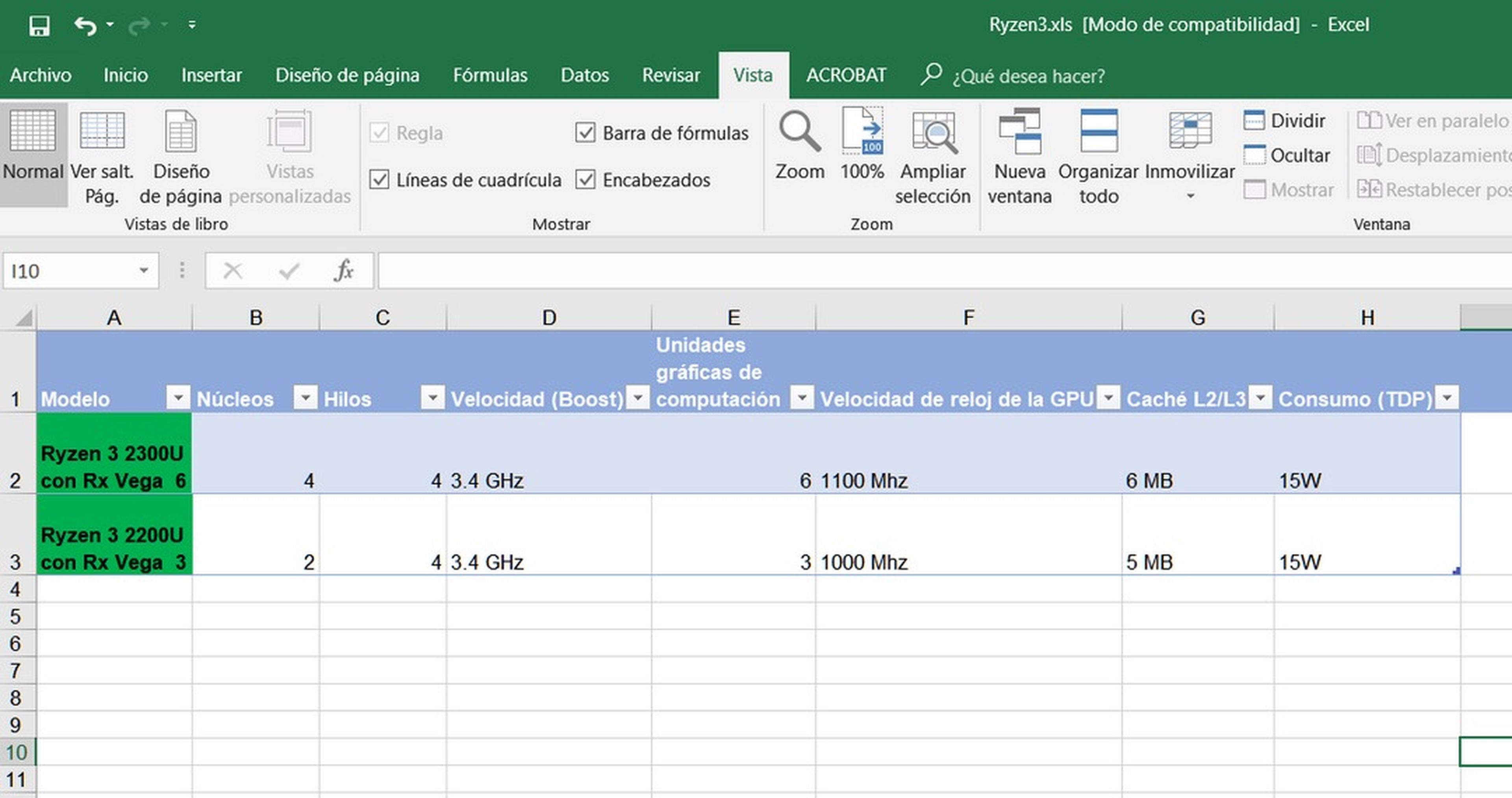
Task: Select cell Ryzen 3 2300U con Rx Vega 6
Action: click(x=114, y=453)
